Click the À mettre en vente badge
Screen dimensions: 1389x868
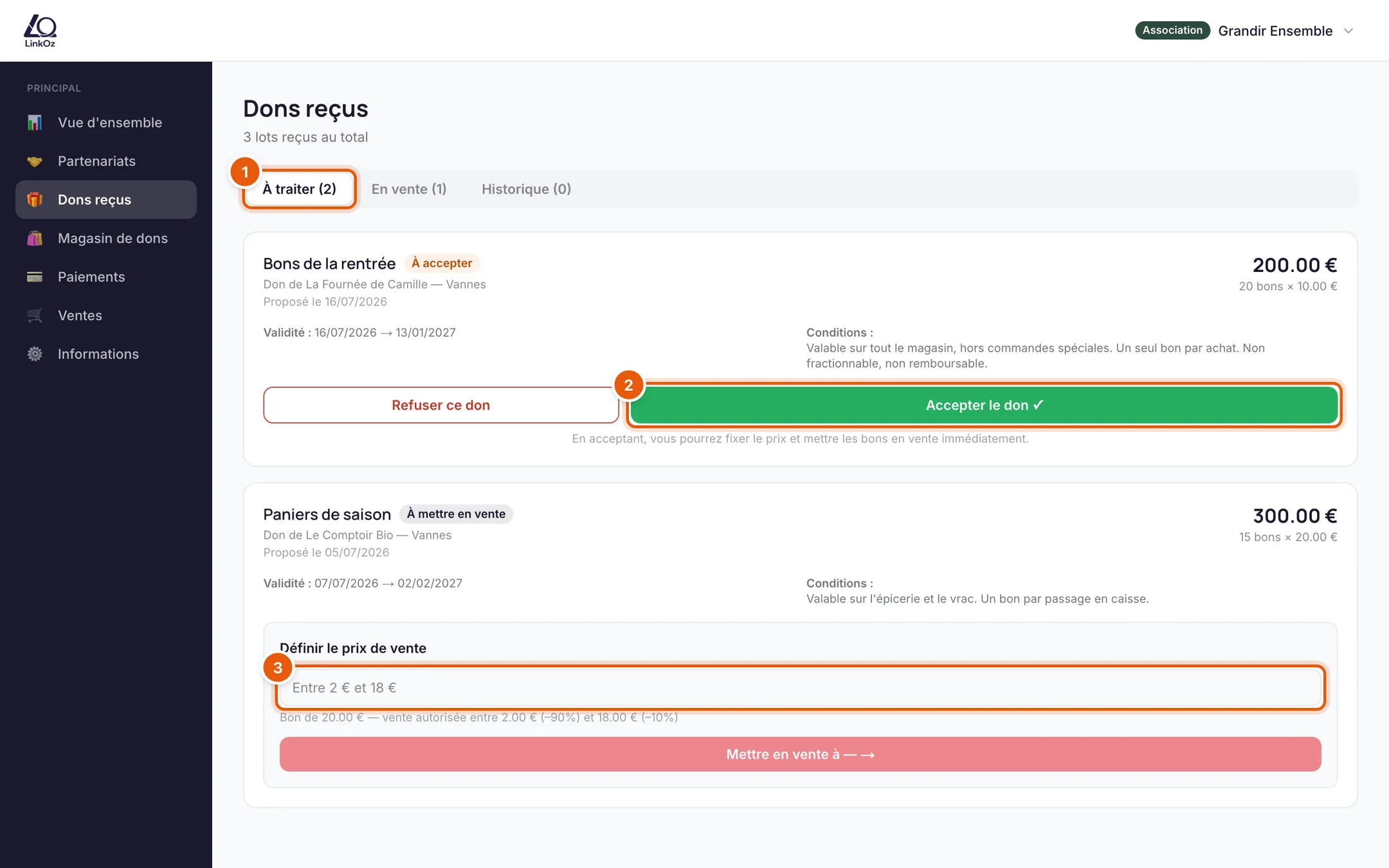tap(456, 514)
